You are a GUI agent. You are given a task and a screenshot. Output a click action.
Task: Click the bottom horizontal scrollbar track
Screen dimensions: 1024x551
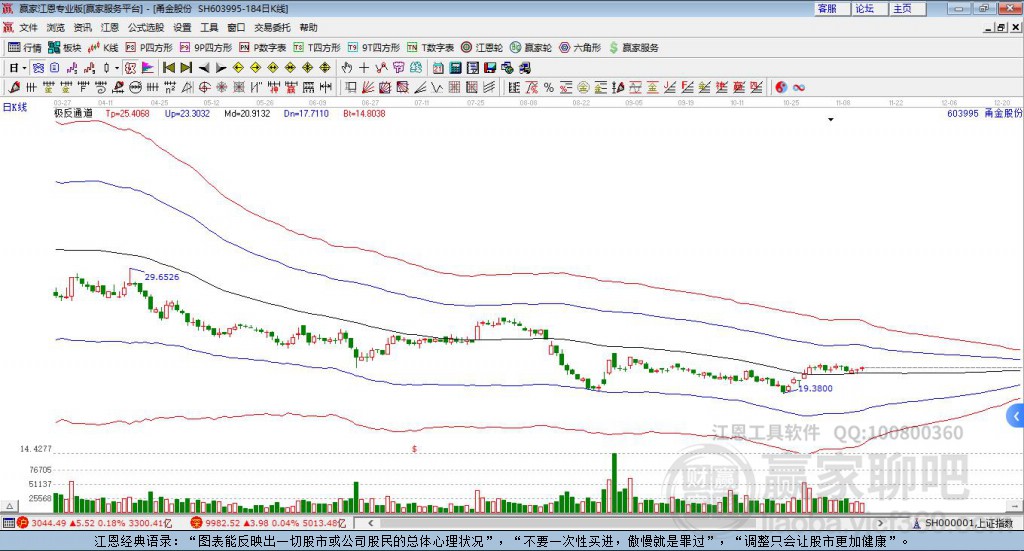(x=626, y=523)
